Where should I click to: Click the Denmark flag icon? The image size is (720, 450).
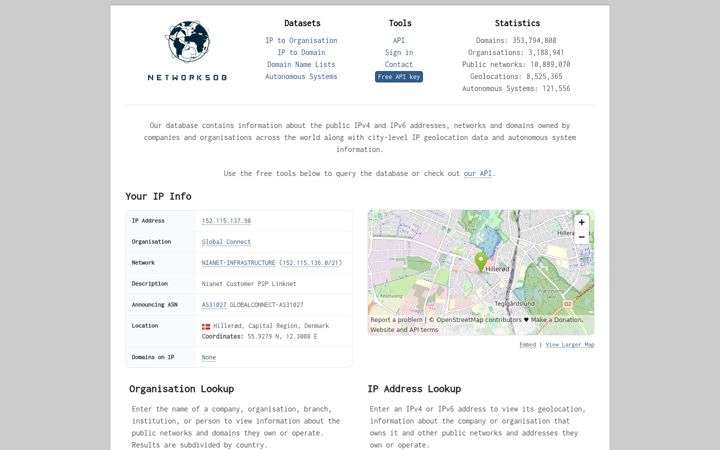(x=206, y=326)
